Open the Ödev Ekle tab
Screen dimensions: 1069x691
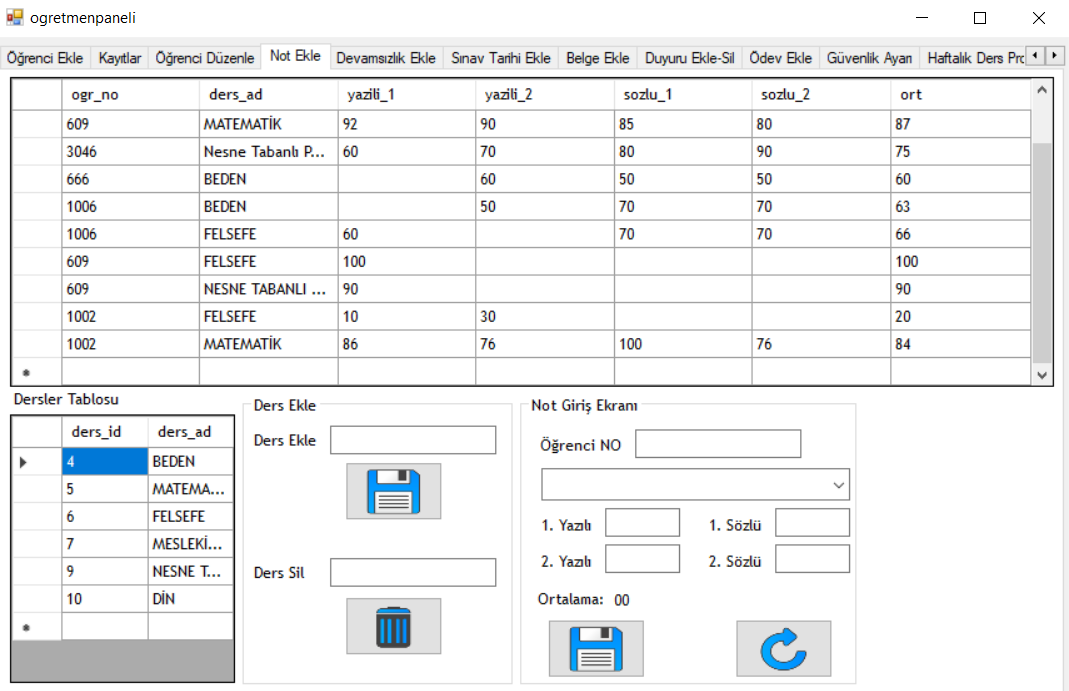(x=780, y=57)
